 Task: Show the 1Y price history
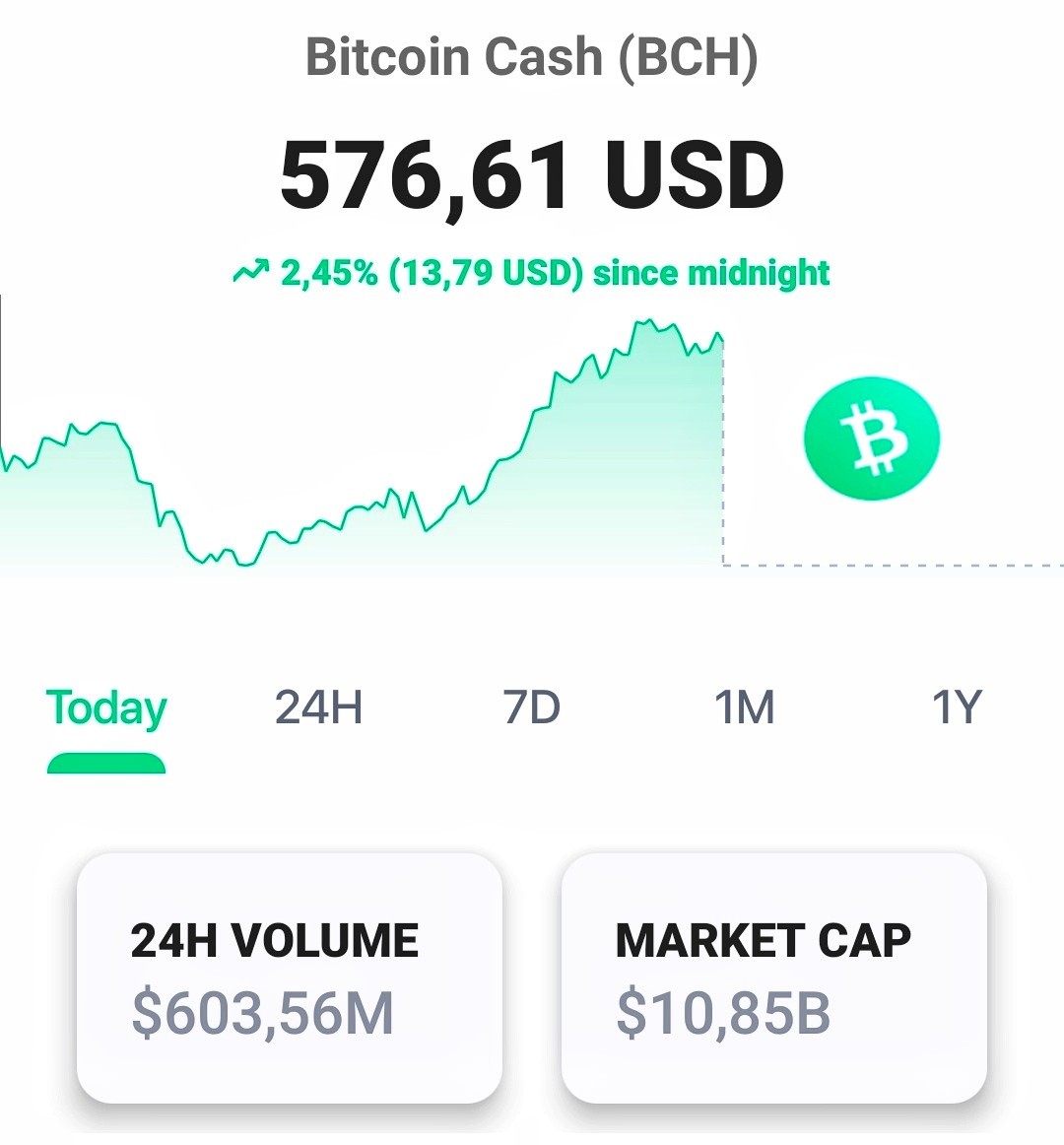pos(957,707)
